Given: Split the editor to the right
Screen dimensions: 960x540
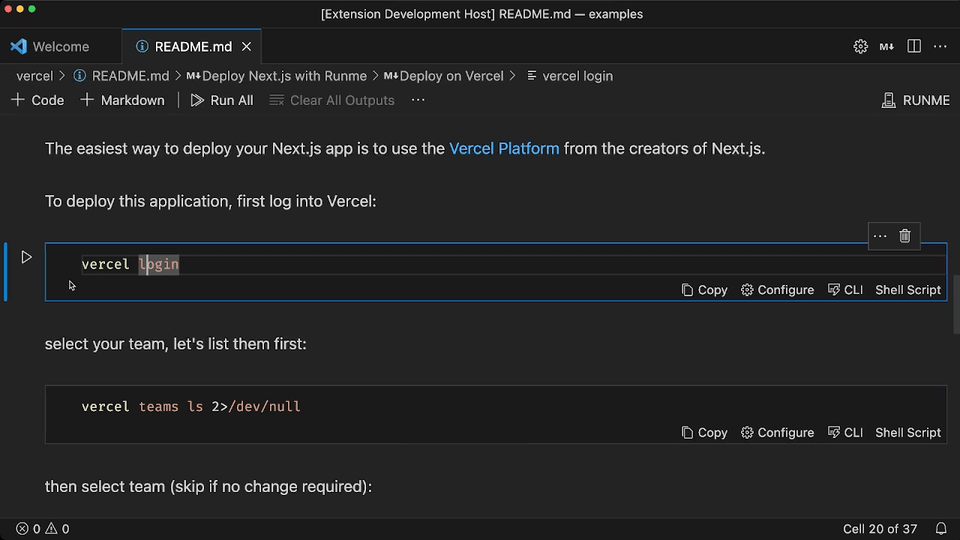Looking at the screenshot, I should tap(913, 47).
